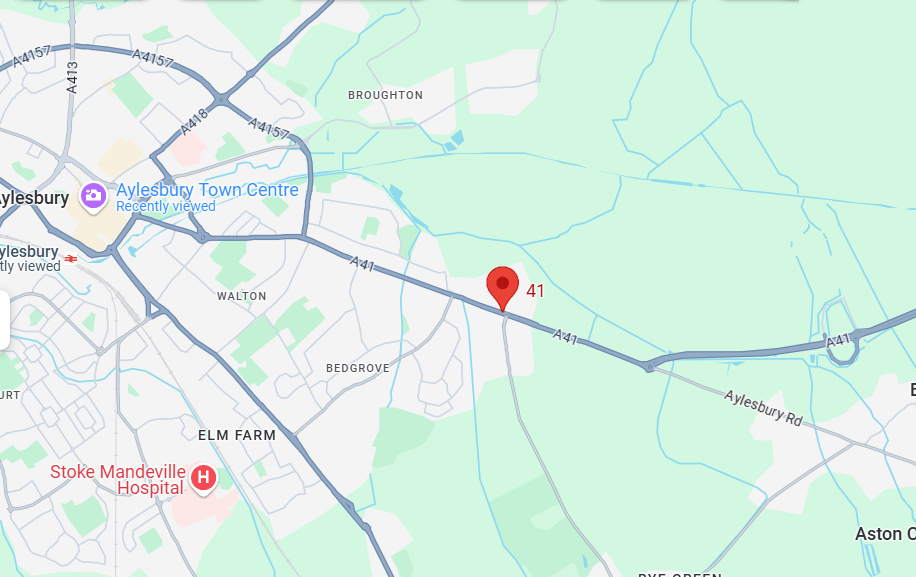Click the Aylesbury railway station icon
Viewport: 916px width, 577px height.
[x=71, y=259]
